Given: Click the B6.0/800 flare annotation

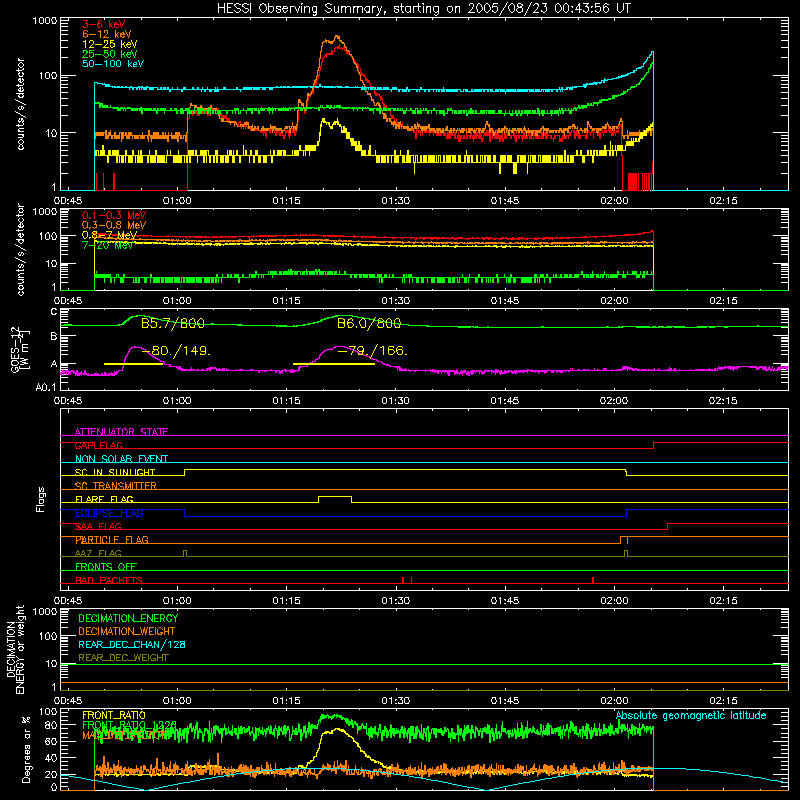Looking at the screenshot, I should pyautogui.click(x=369, y=323).
